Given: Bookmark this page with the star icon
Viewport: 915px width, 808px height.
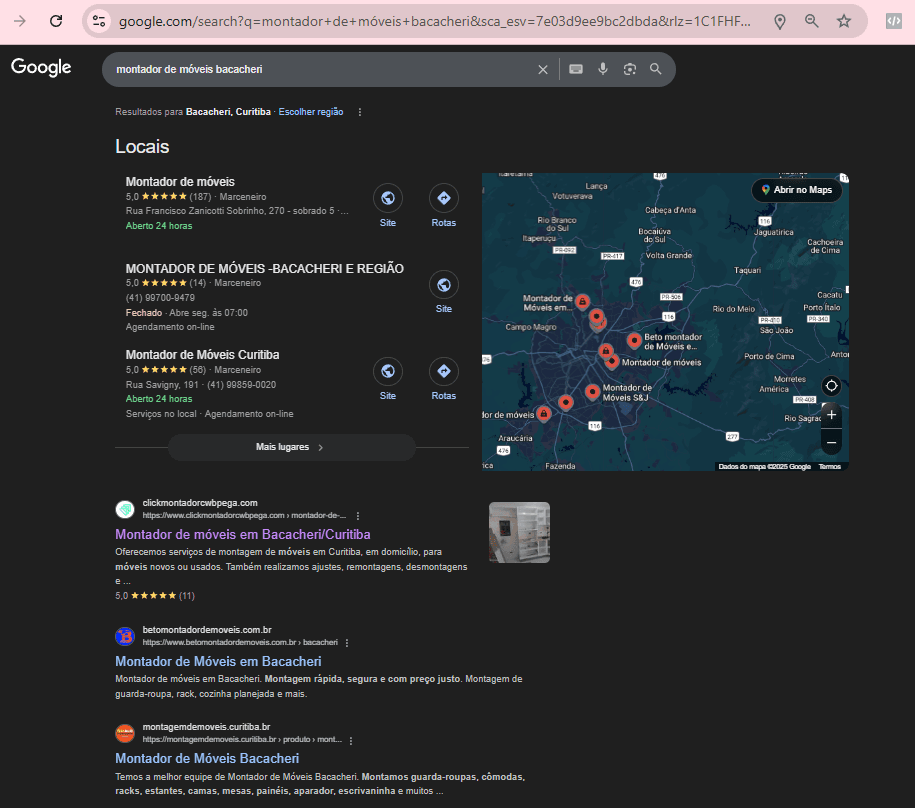Looking at the screenshot, I should (843, 21).
